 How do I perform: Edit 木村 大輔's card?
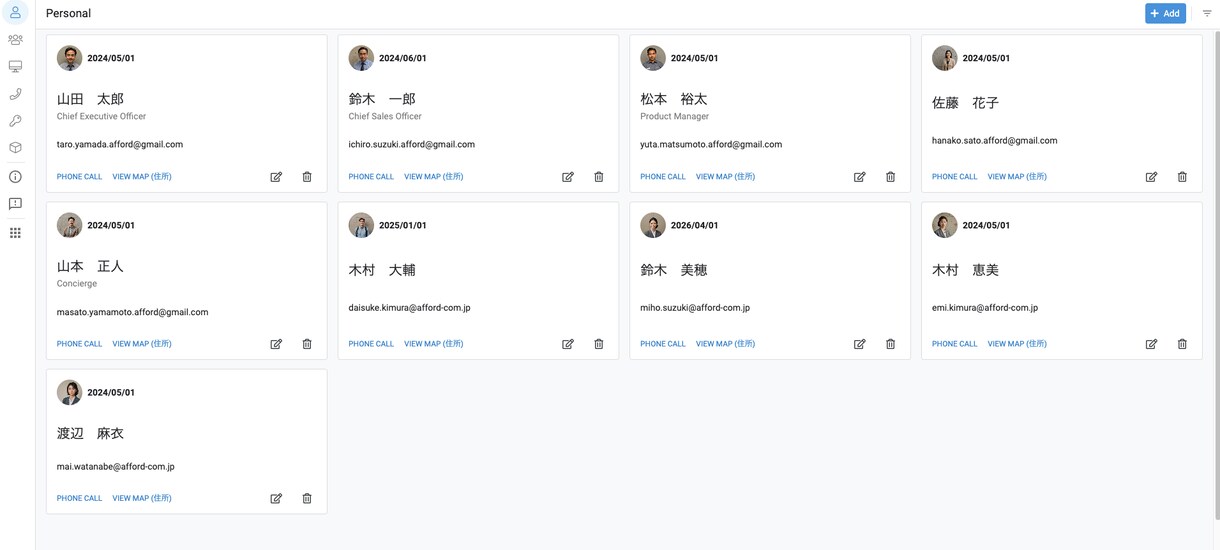568,344
